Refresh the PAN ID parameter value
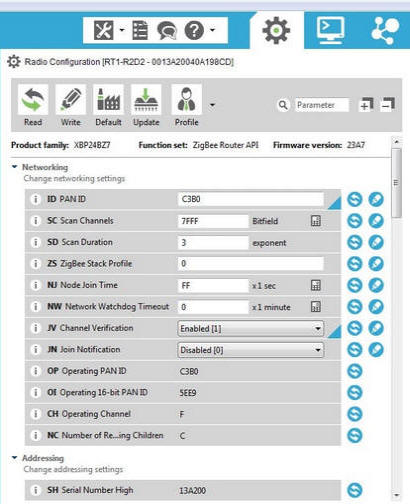The height and width of the screenshot is (504, 410). click(x=355, y=199)
